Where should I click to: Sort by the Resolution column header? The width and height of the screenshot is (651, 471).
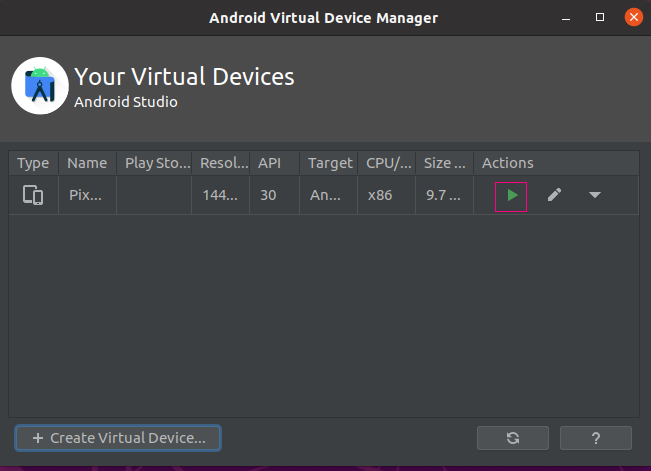click(x=220, y=163)
